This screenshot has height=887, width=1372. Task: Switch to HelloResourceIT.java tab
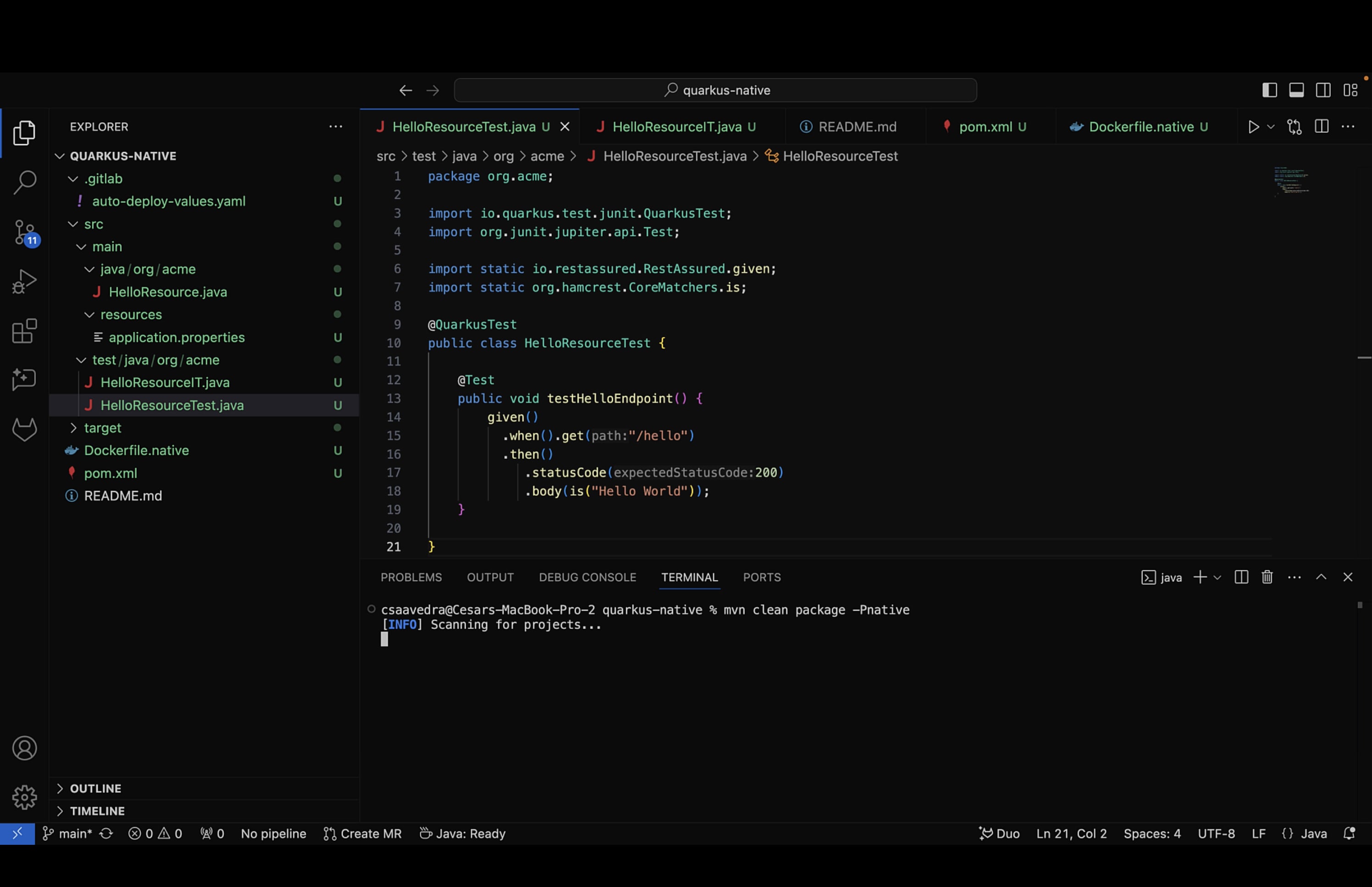(x=683, y=127)
